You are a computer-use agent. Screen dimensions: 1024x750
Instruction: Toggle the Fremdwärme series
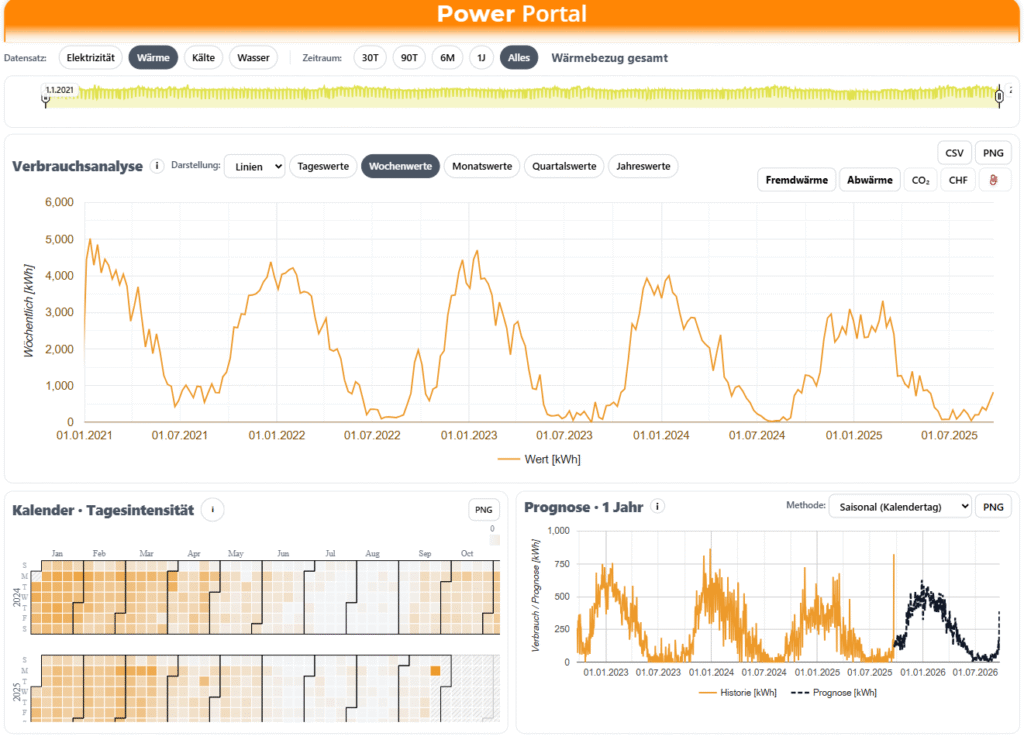click(796, 180)
